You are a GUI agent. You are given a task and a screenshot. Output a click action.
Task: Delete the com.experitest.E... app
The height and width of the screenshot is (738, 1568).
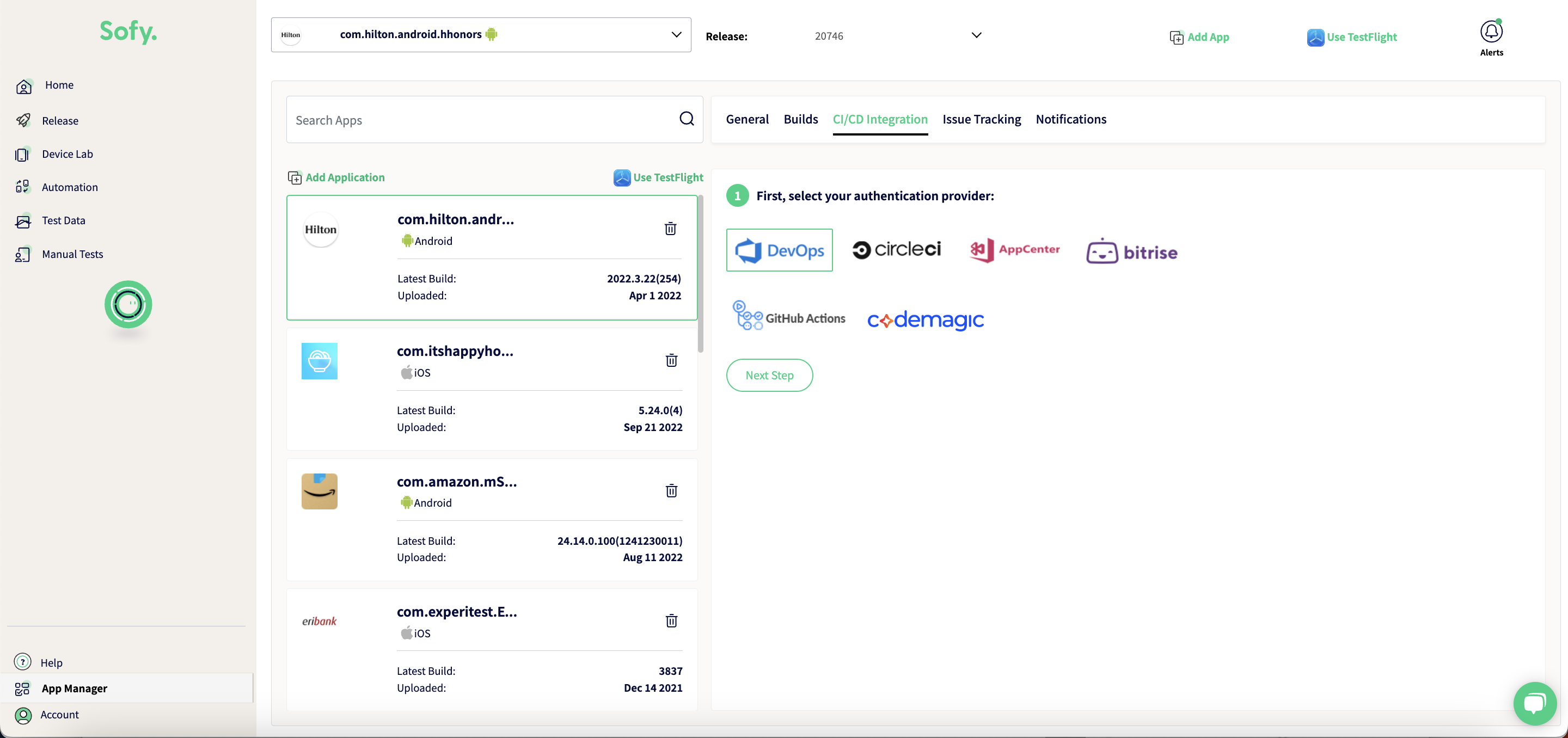(x=671, y=620)
